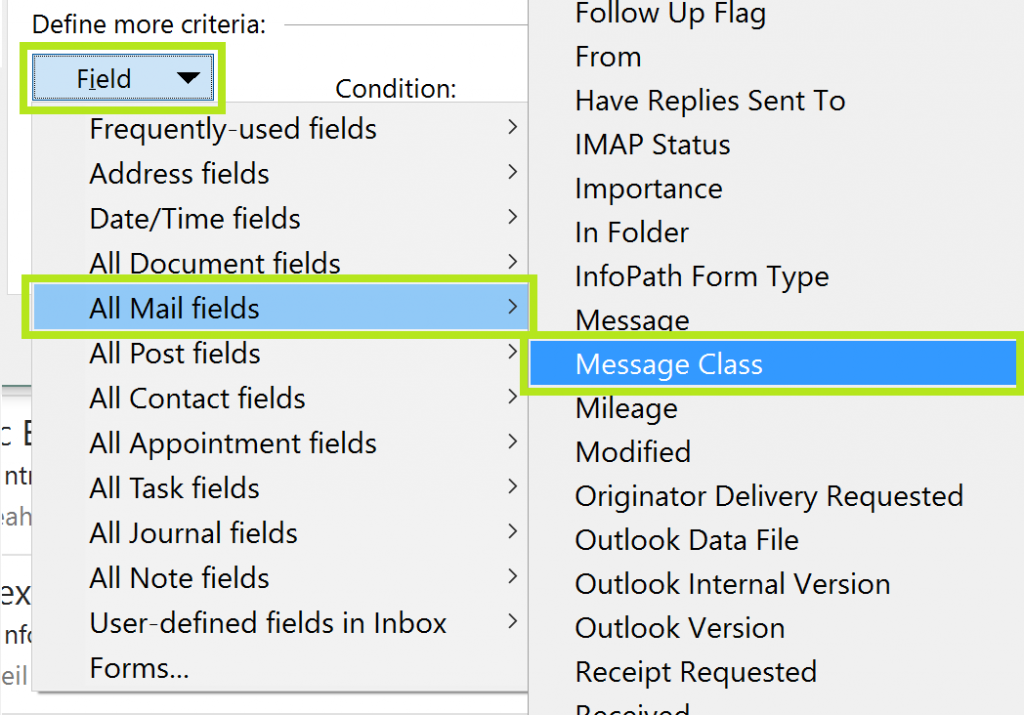Select the Outlook Data File field

[x=687, y=540]
